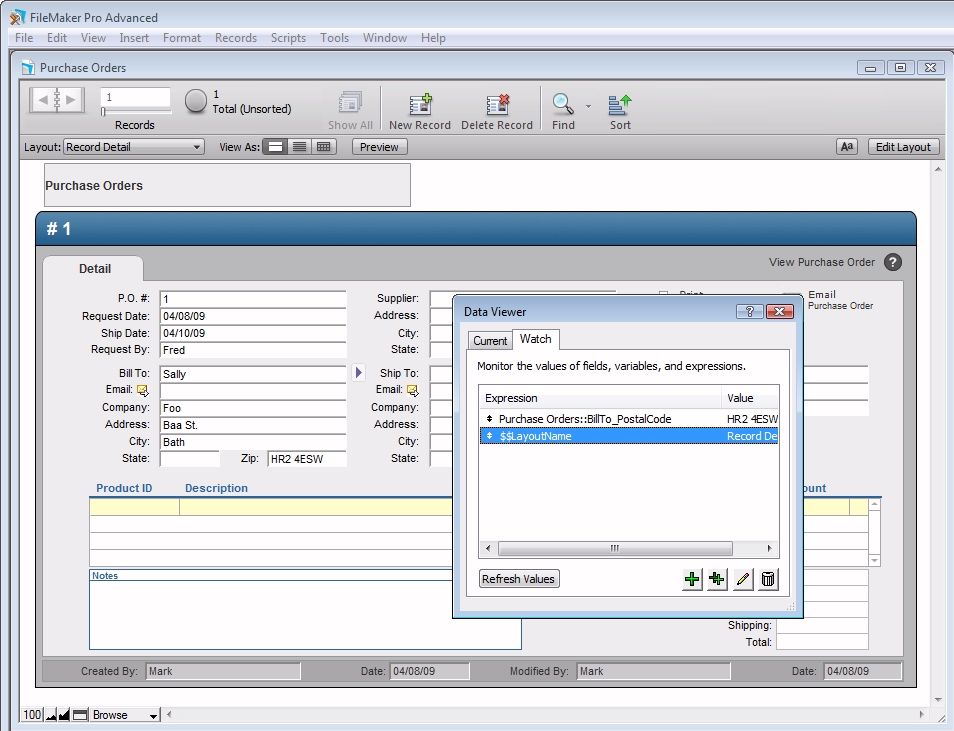Open the Layout Record Detail dropdown
The width and height of the screenshot is (954, 731).
point(133,147)
